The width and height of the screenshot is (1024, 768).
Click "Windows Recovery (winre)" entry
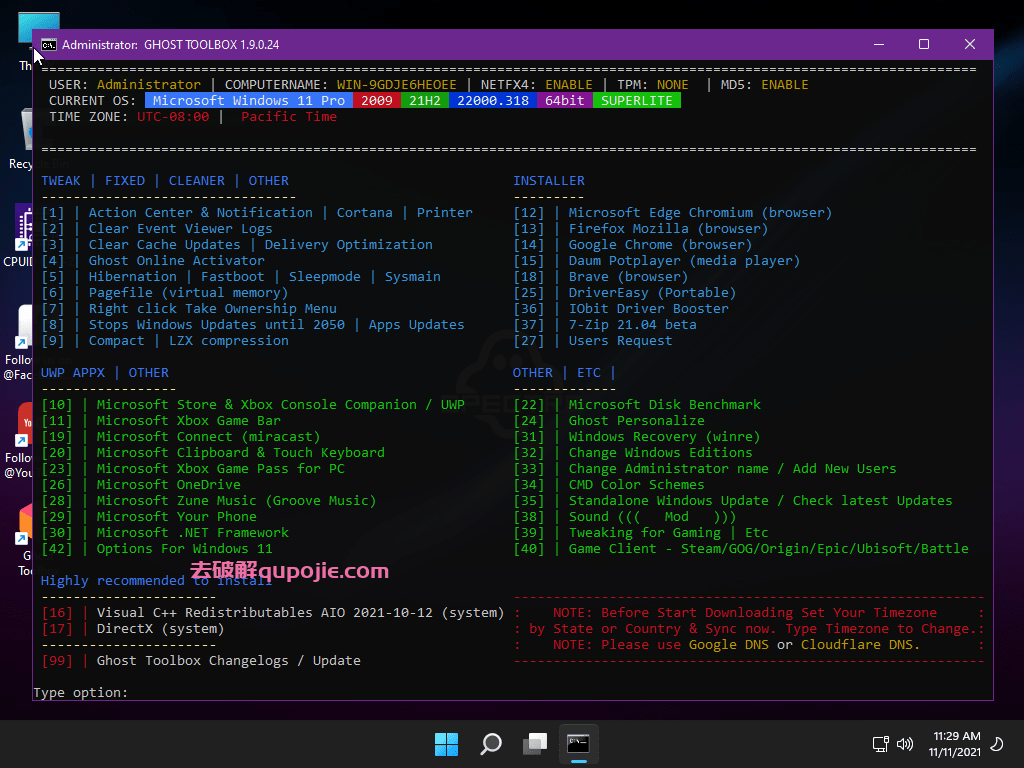coord(664,437)
